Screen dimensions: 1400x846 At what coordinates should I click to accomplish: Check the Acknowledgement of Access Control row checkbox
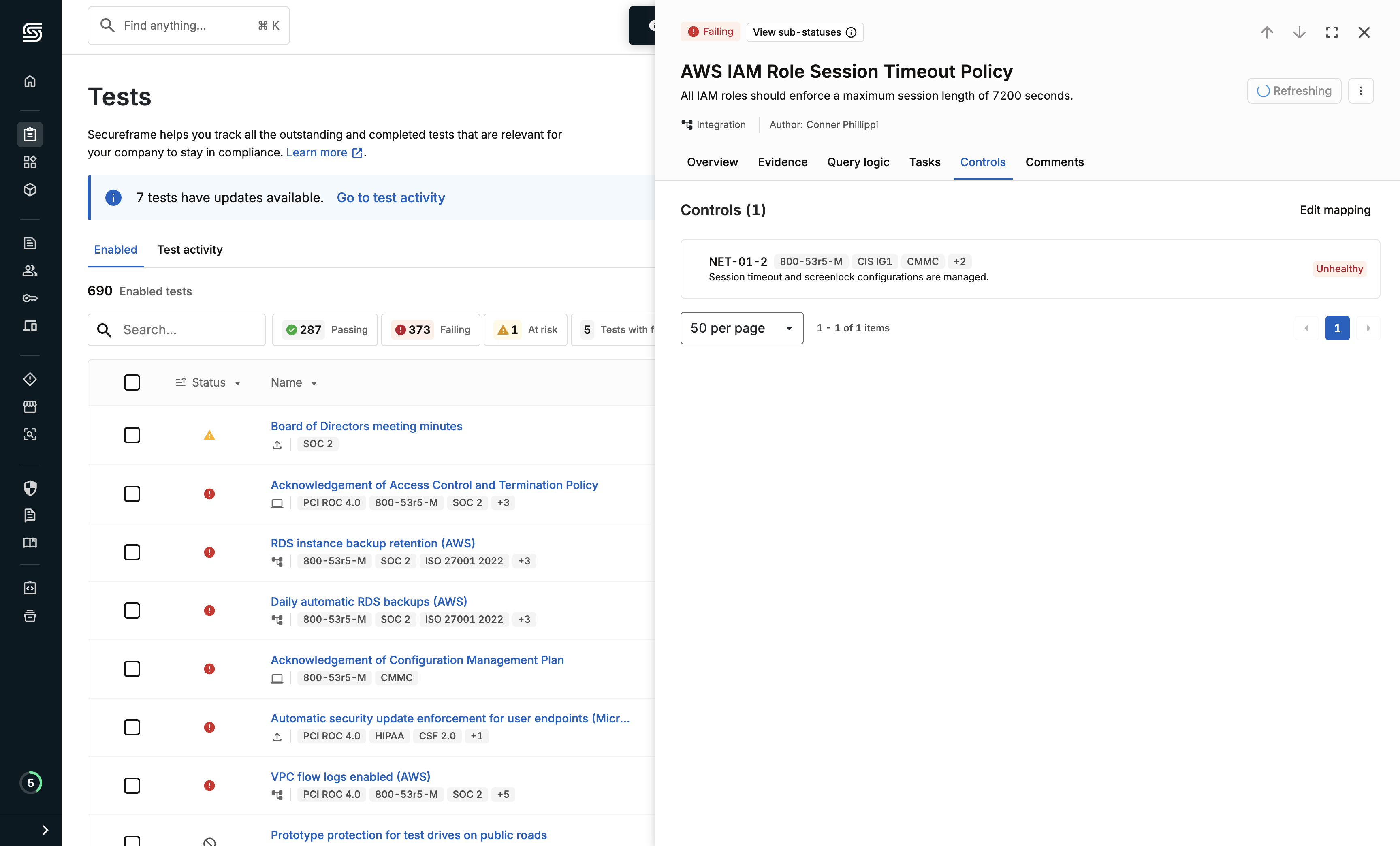click(132, 494)
